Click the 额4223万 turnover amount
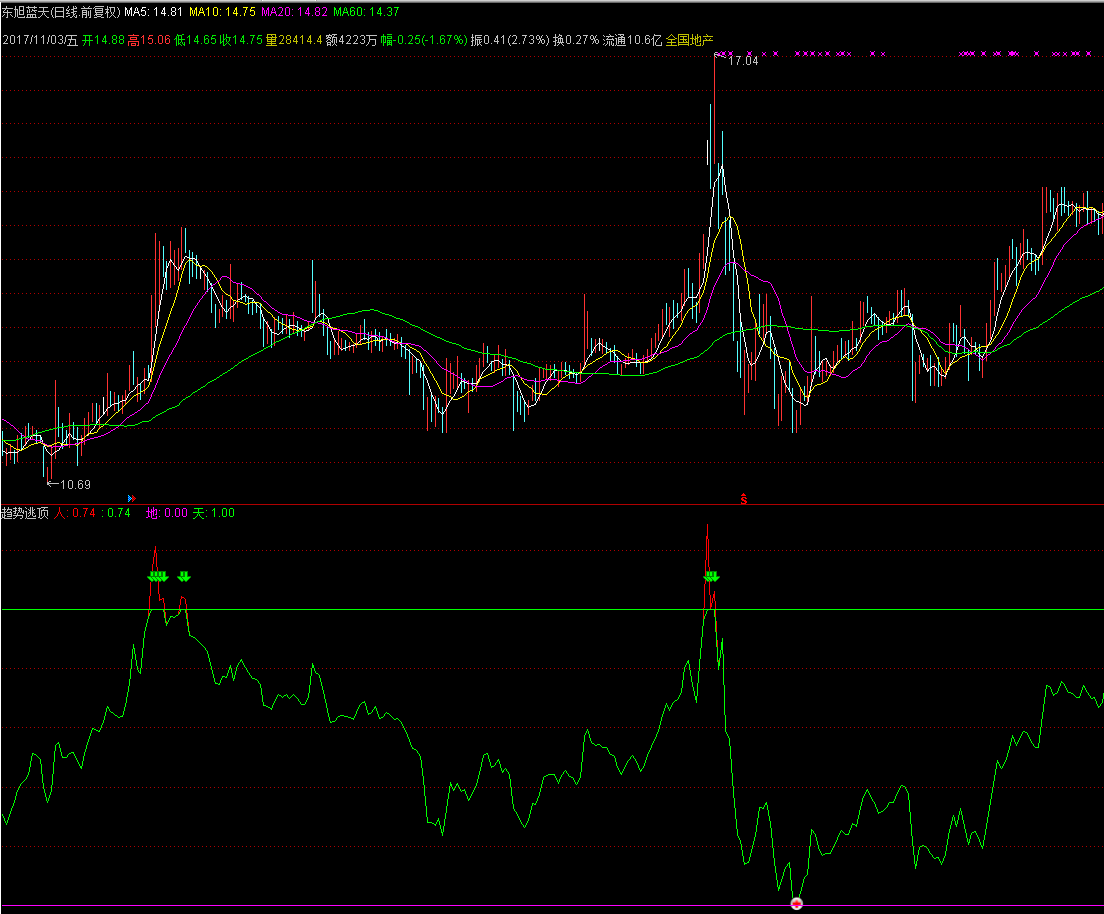 pyautogui.click(x=351, y=40)
